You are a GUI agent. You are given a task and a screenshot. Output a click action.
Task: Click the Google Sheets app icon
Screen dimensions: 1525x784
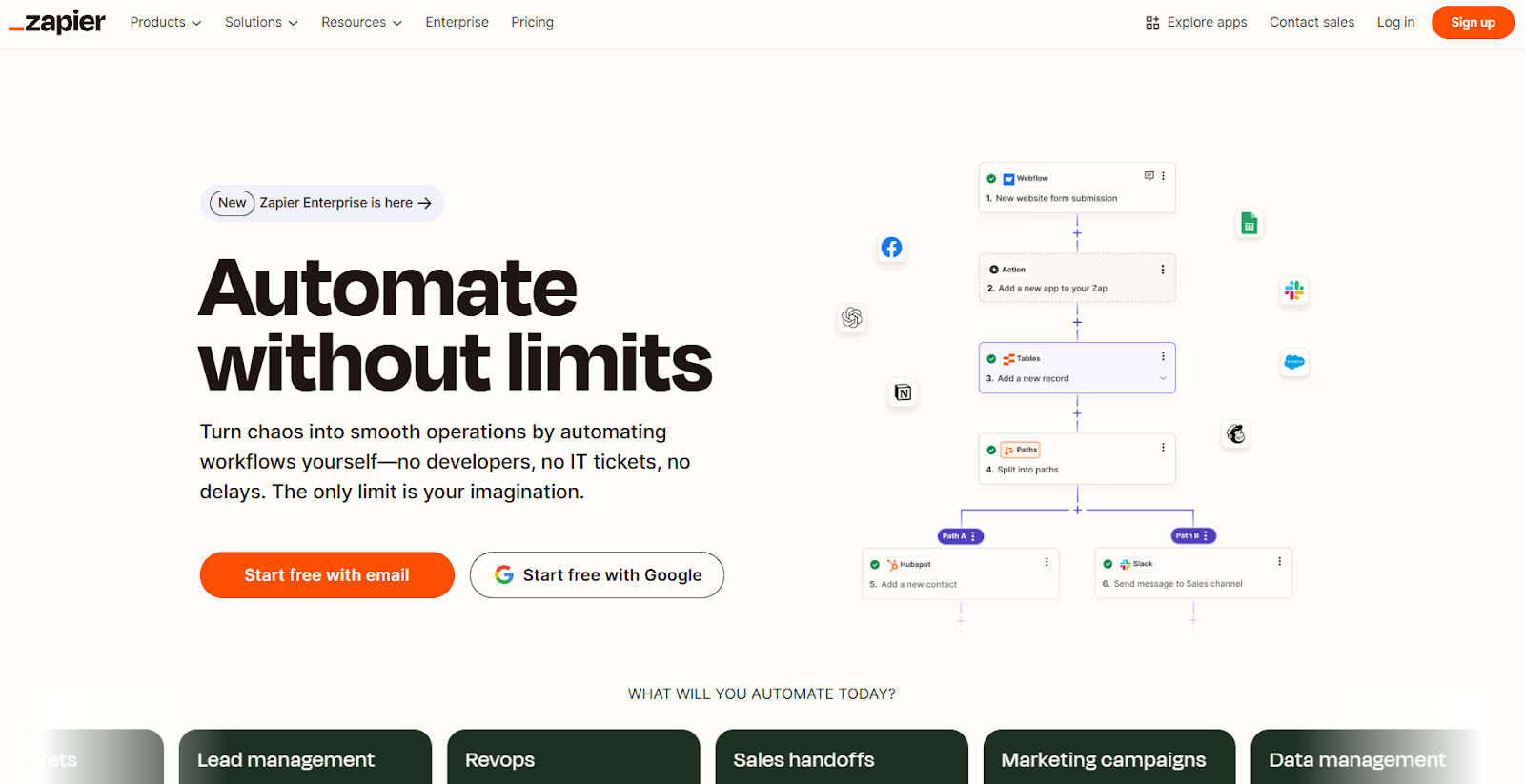point(1250,224)
